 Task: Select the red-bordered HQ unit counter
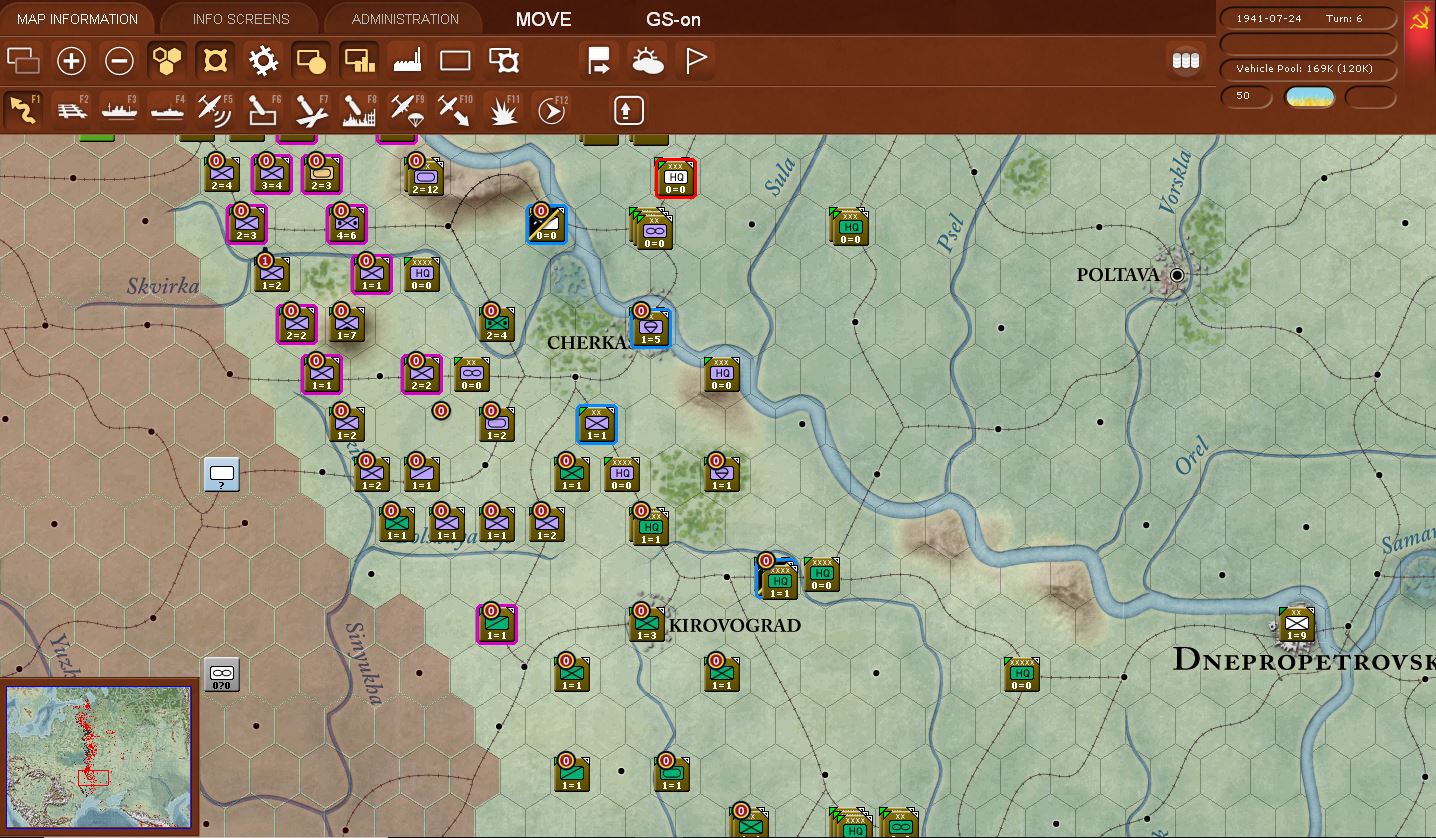coord(675,178)
